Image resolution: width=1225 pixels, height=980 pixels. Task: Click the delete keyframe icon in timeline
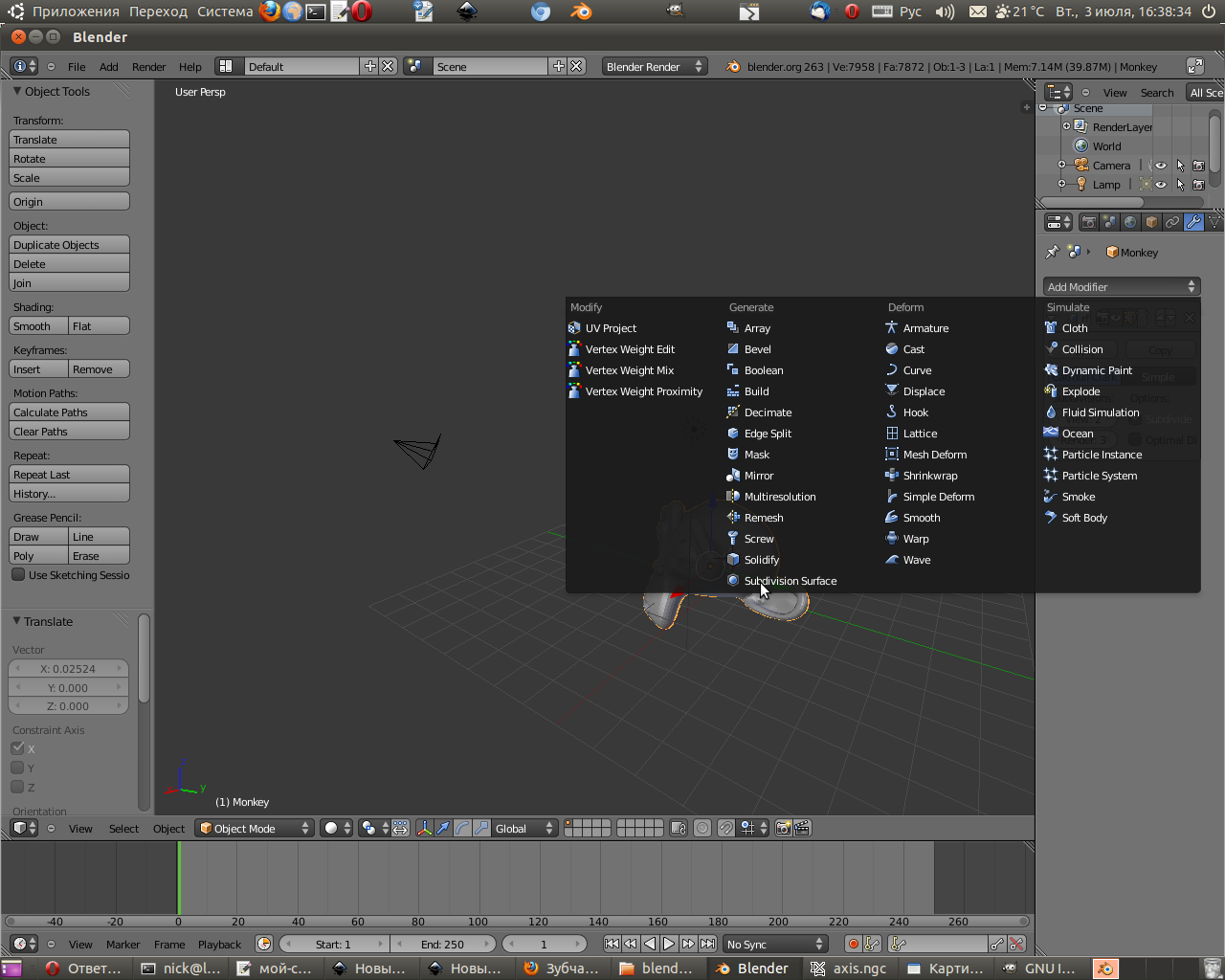[x=1016, y=944]
